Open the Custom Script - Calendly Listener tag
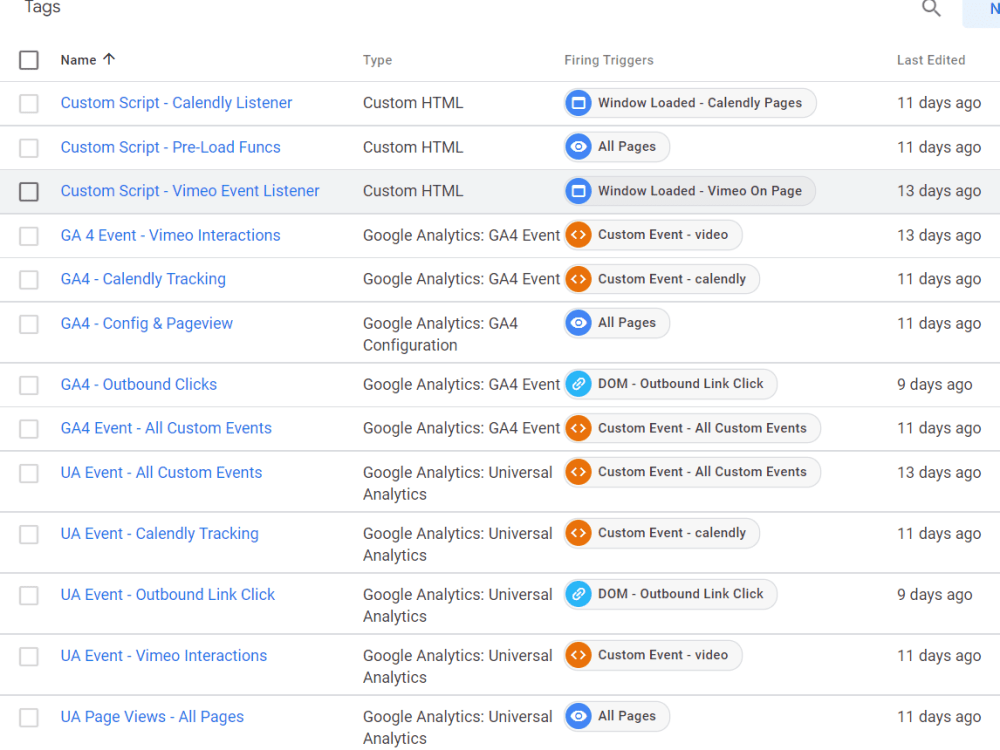The image size is (1000, 750). click(x=176, y=103)
